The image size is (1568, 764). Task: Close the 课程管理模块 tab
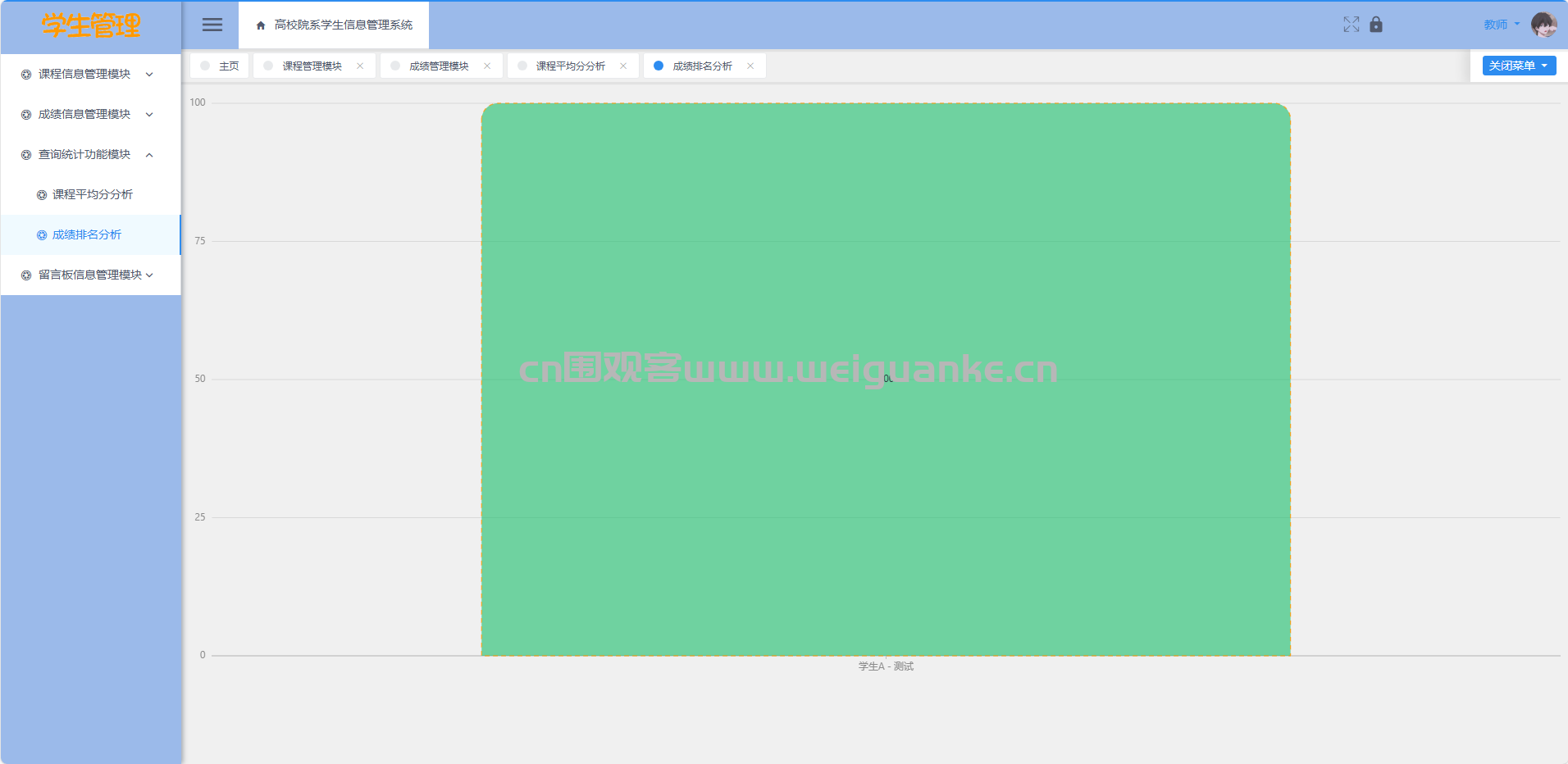(x=360, y=66)
